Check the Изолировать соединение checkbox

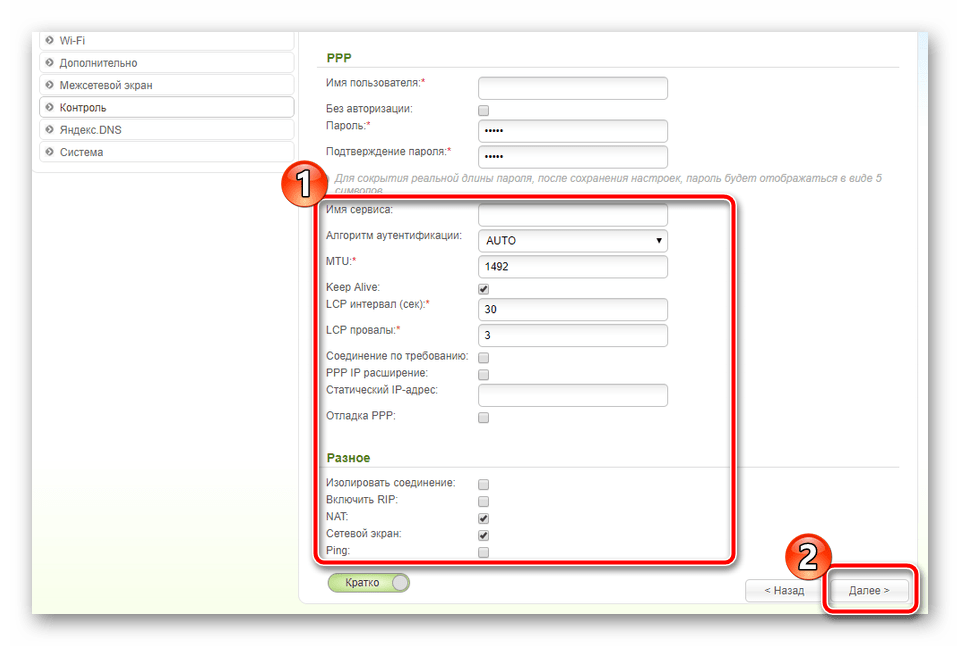484,484
